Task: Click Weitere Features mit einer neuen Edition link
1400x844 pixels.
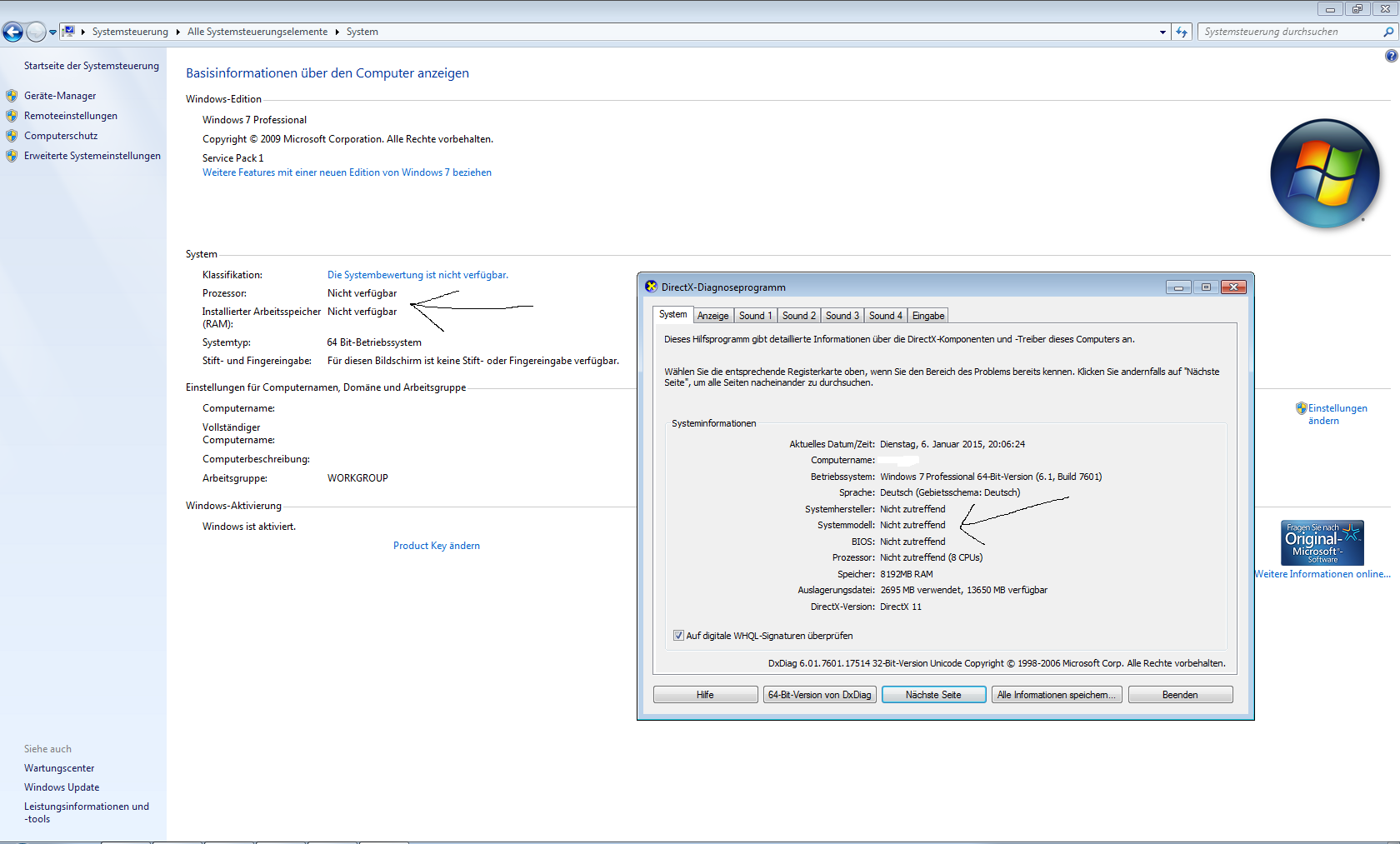Action: click(347, 172)
